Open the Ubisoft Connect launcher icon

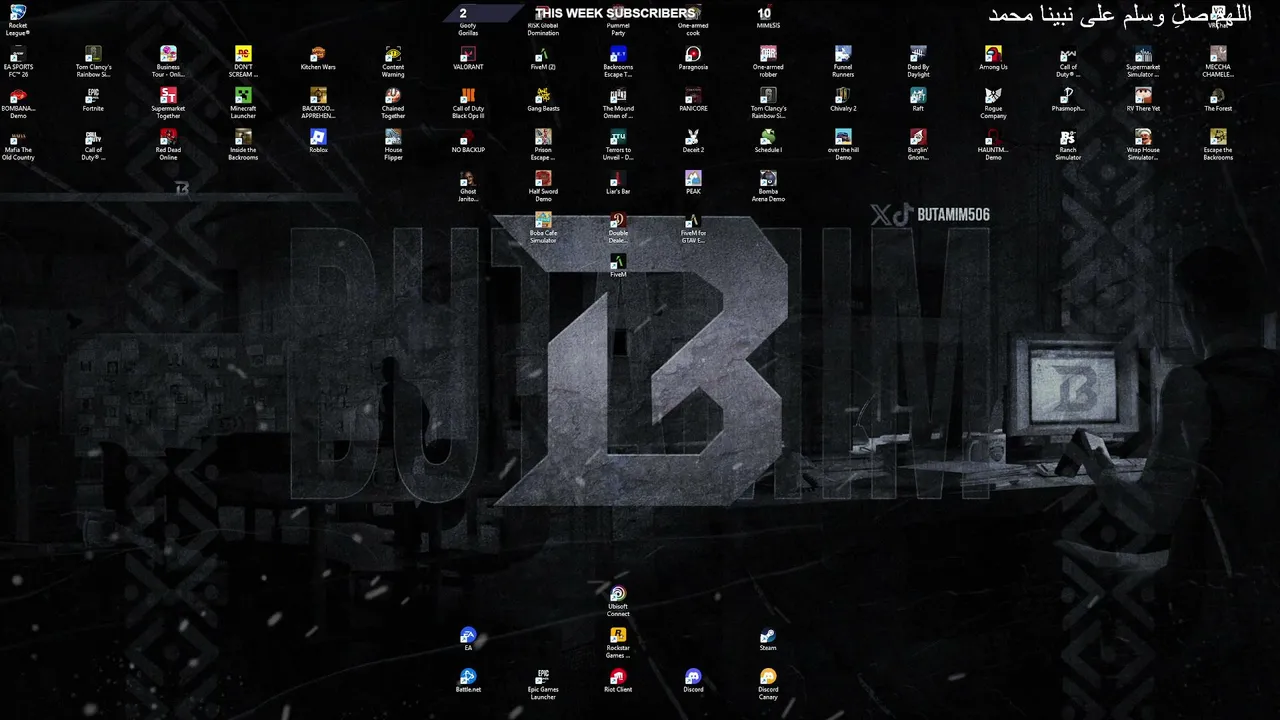pyautogui.click(x=618, y=600)
